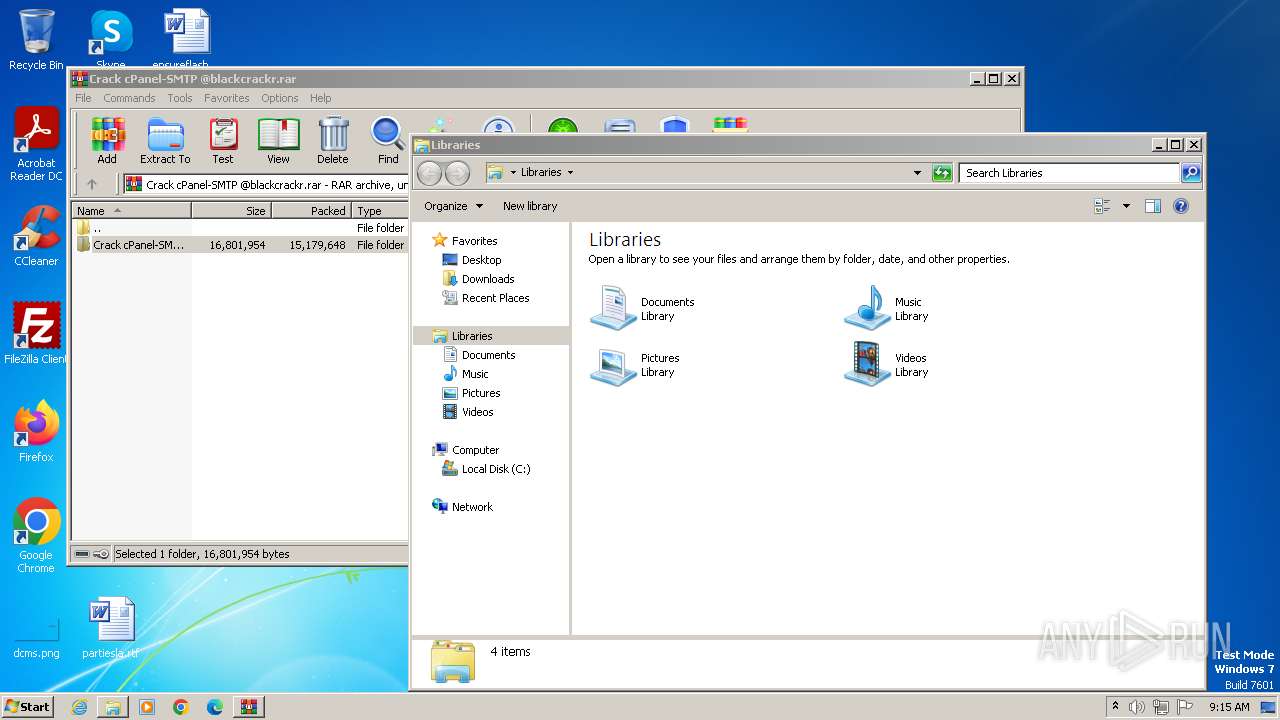Sort WinRAR list by Packed column
The height and width of the screenshot is (720, 1280).
pyautogui.click(x=311, y=211)
